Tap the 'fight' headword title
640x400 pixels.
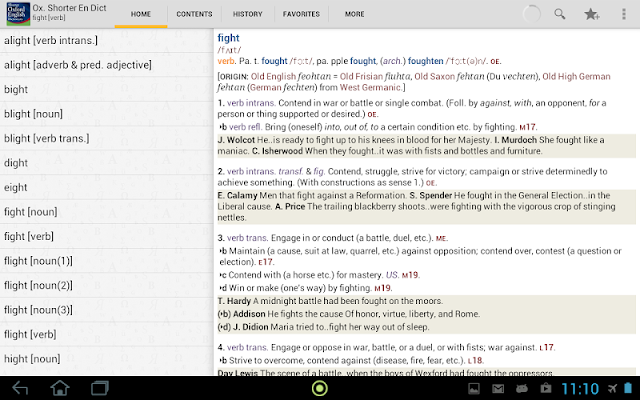point(228,38)
